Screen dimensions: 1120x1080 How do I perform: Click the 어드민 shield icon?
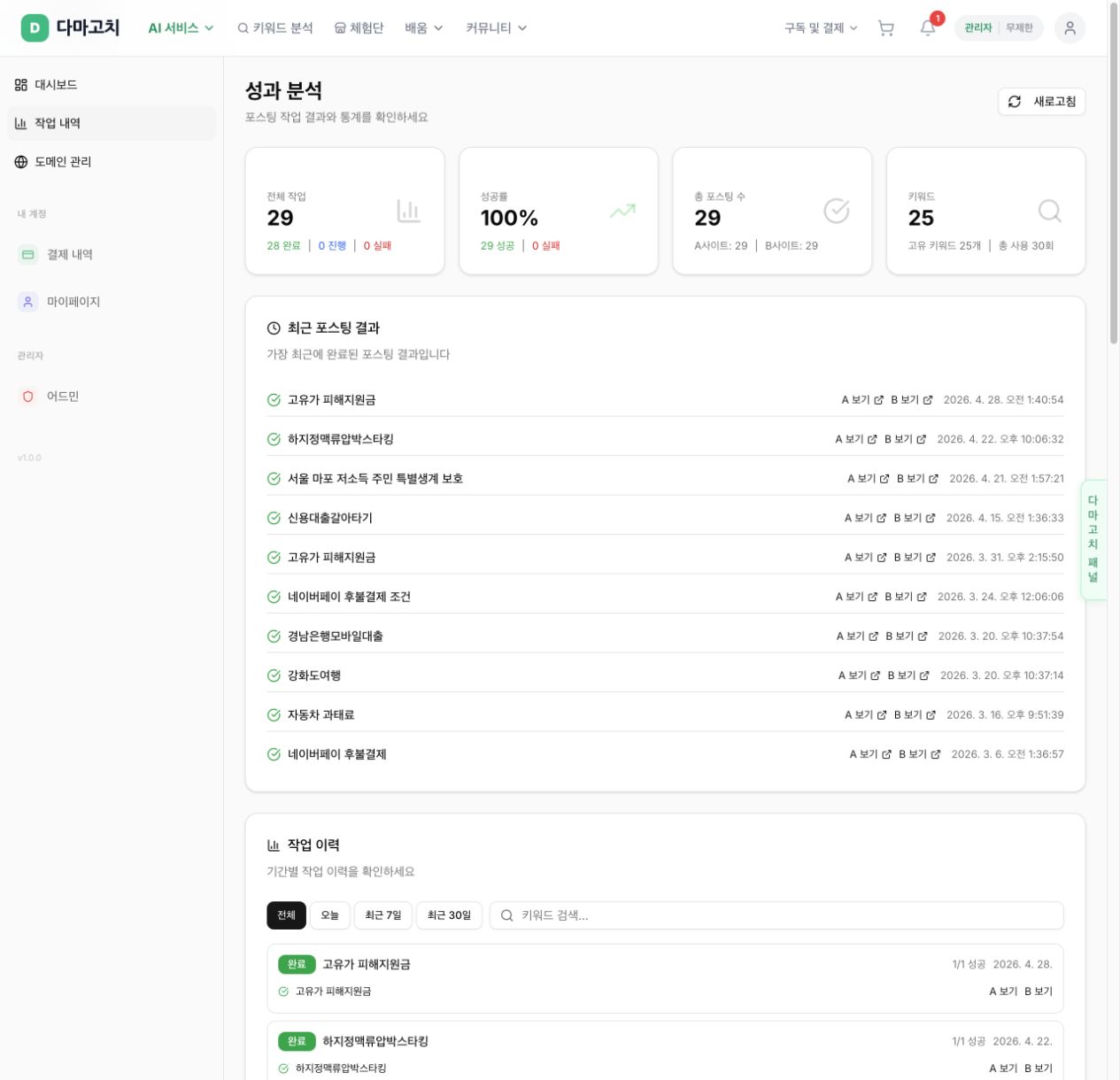[x=28, y=397]
